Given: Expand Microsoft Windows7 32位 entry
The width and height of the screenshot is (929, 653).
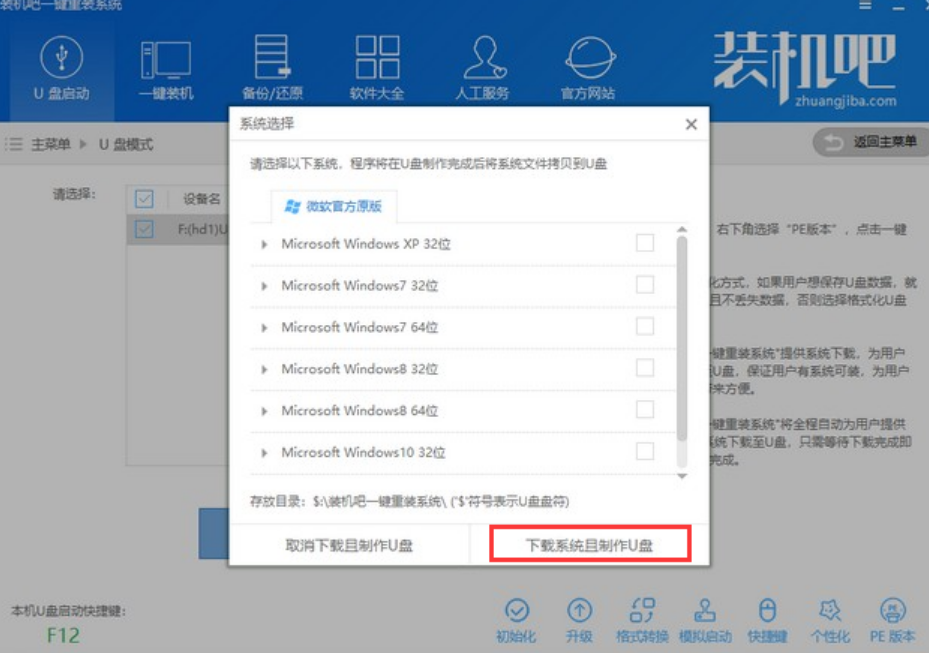Looking at the screenshot, I should 264,286.
